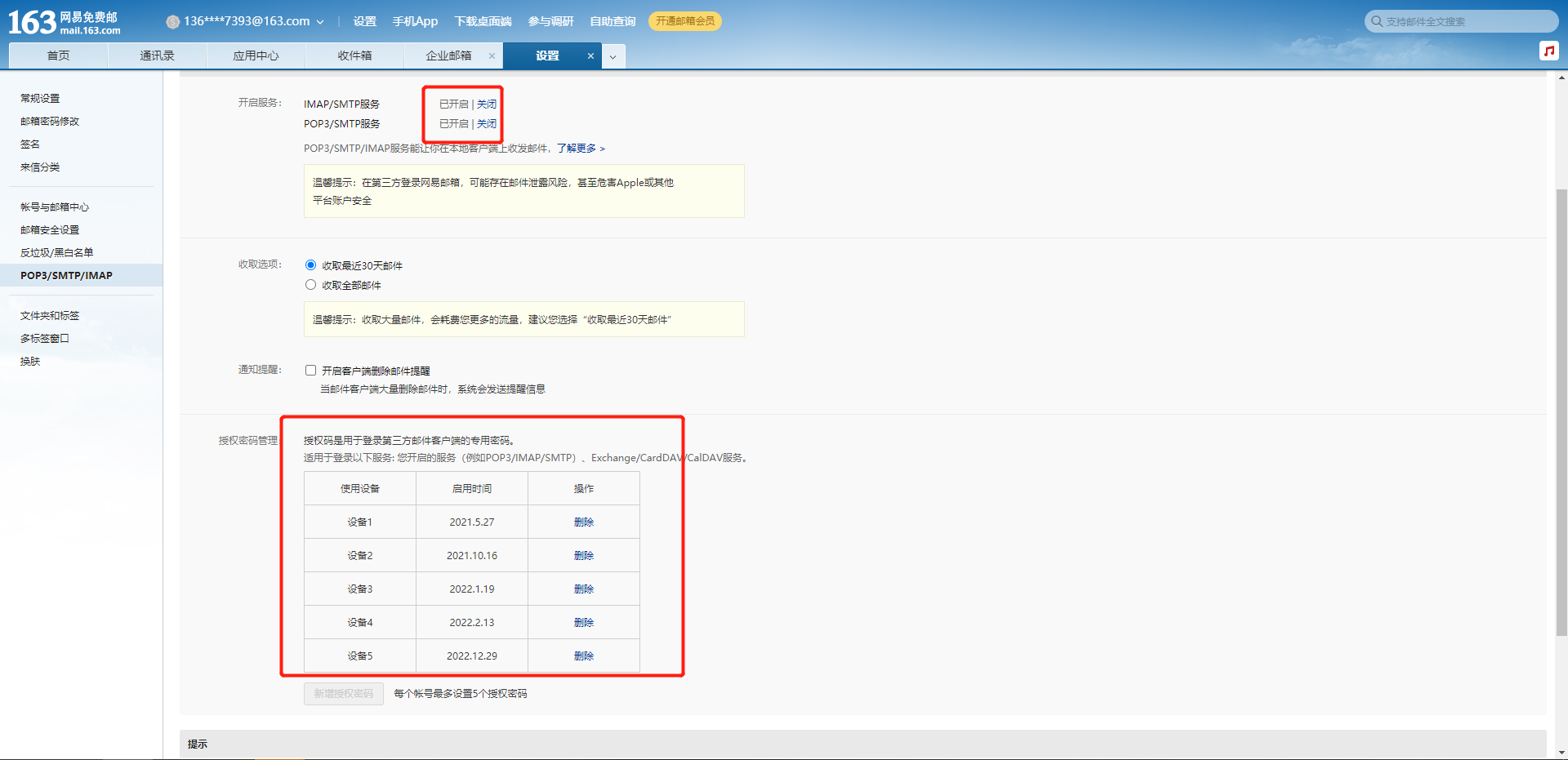Turn off IMAP/SMTP service via 关闭

click(487, 104)
